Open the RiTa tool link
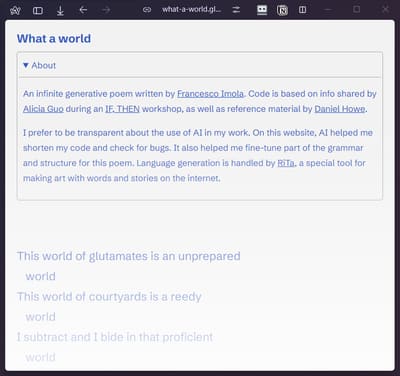The height and width of the screenshot is (376, 400). tap(286, 163)
